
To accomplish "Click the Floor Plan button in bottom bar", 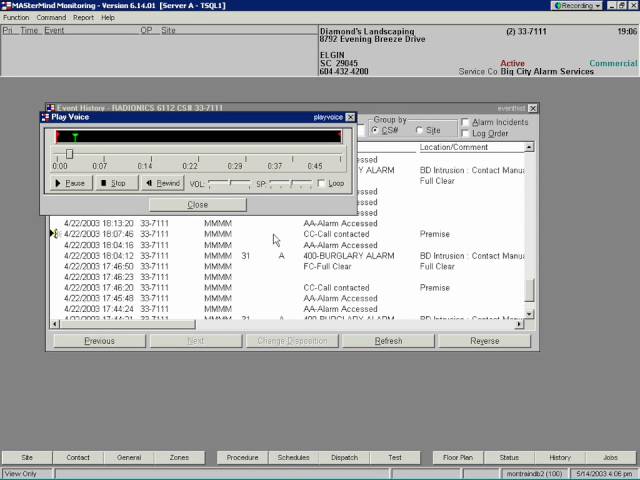I will click(x=458, y=458).
